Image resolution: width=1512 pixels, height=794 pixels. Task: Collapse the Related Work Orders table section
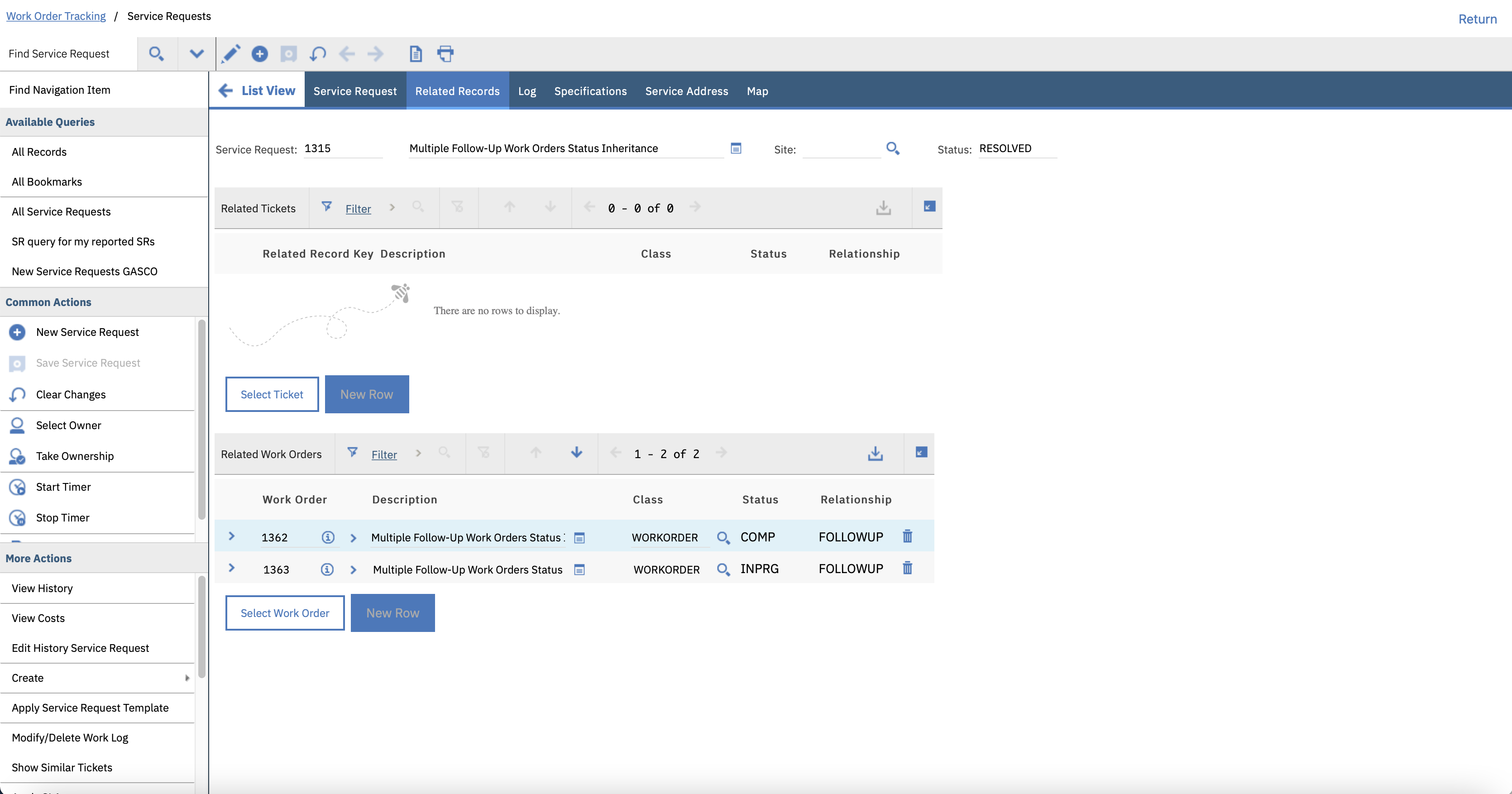point(920,453)
